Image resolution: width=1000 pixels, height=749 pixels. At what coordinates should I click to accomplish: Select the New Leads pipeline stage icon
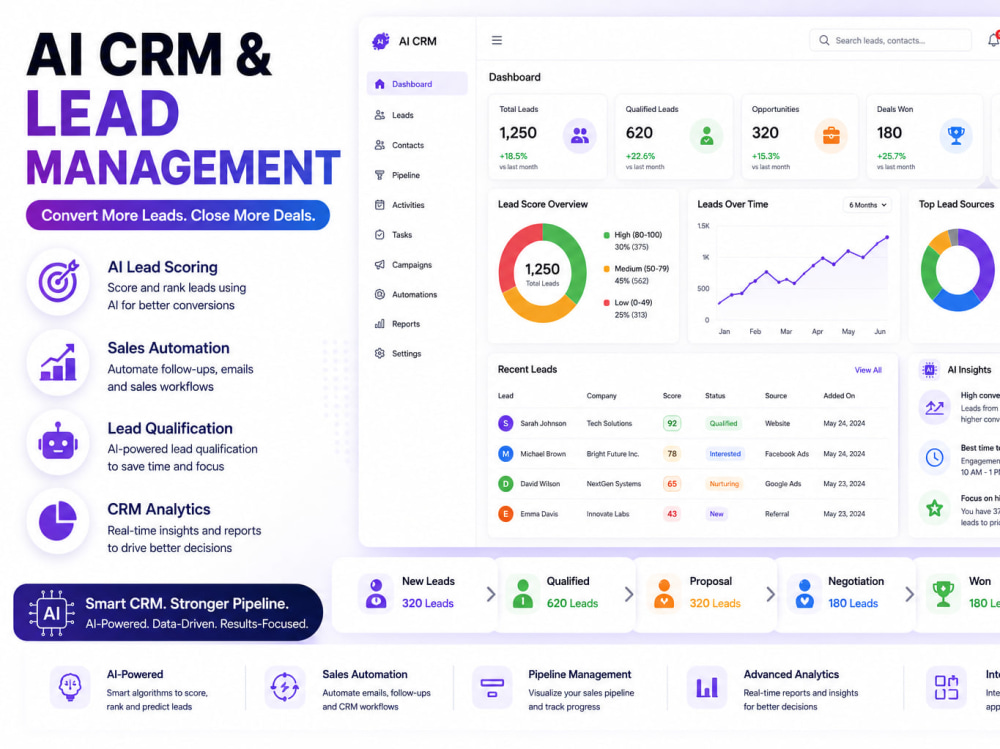376,593
